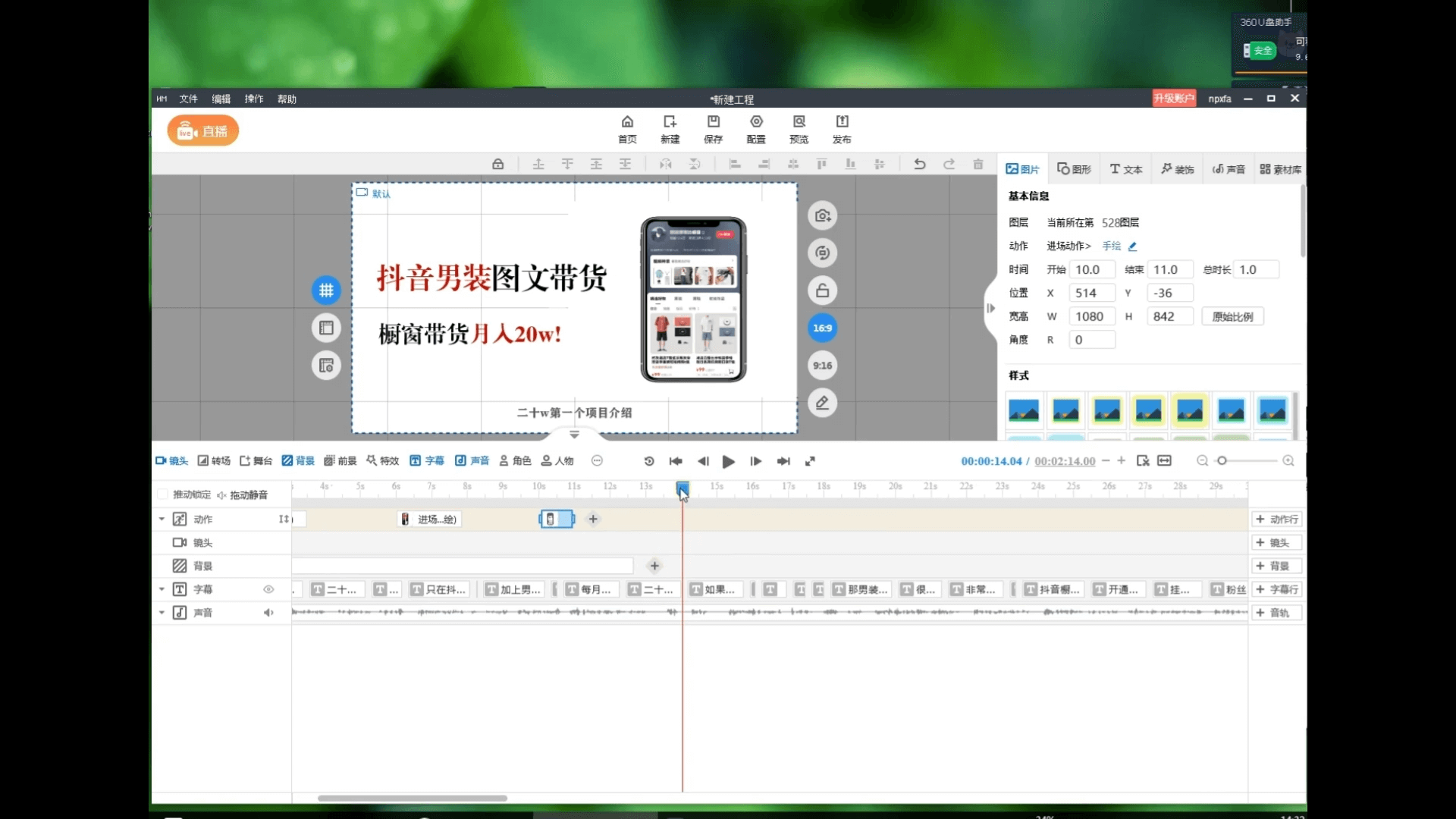The width and height of the screenshot is (1456, 819).
Task: Click the camera snapshot icon beside canvas
Action: (822, 216)
